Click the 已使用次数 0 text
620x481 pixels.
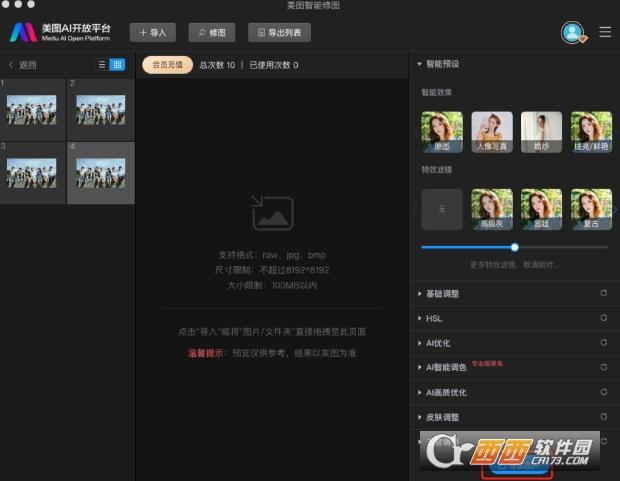pos(274,65)
